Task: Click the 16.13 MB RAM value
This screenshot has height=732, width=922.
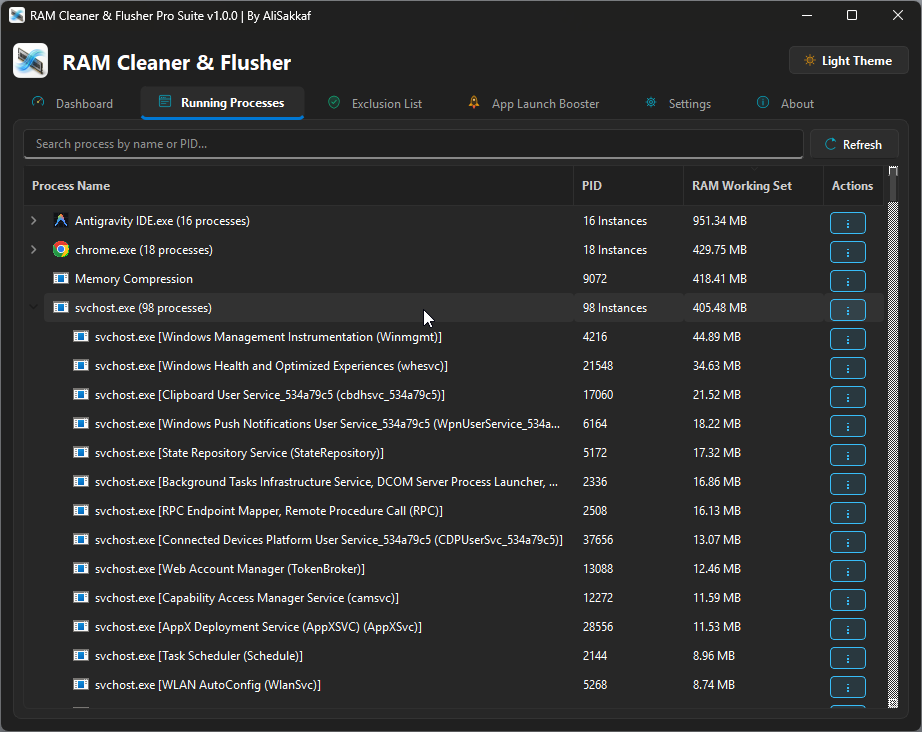Action: pyautogui.click(x=716, y=511)
